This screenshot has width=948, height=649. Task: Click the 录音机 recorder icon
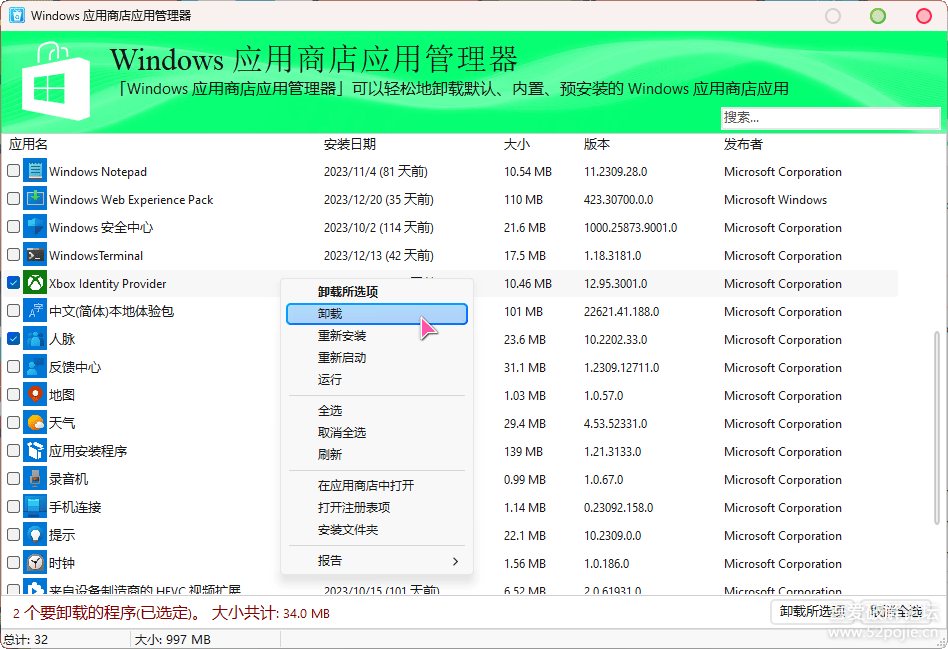(x=35, y=479)
